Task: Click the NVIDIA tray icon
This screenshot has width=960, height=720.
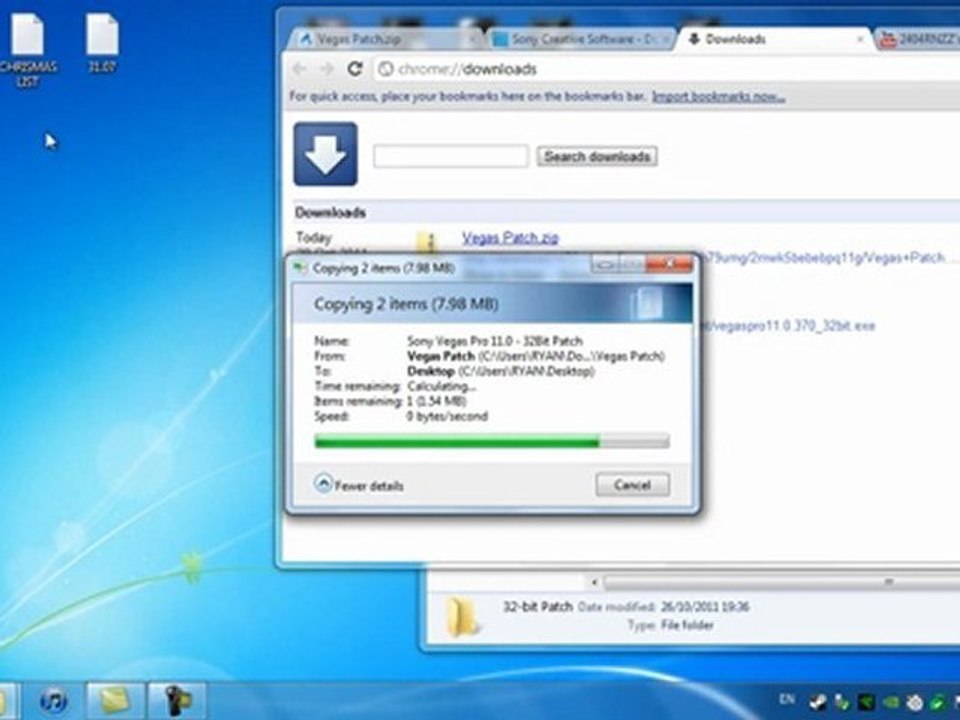Action: [x=891, y=702]
